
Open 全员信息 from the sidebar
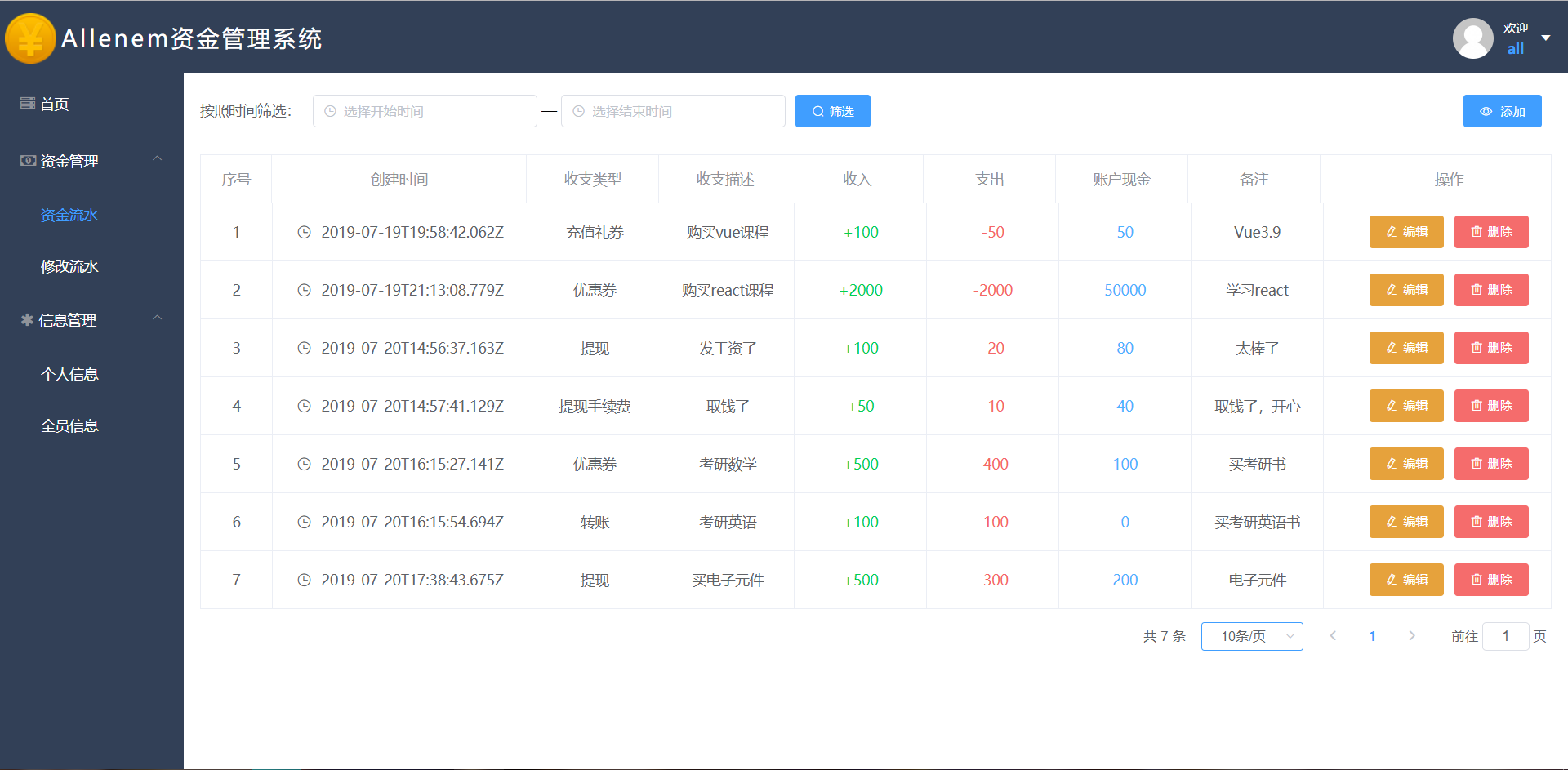pos(69,425)
